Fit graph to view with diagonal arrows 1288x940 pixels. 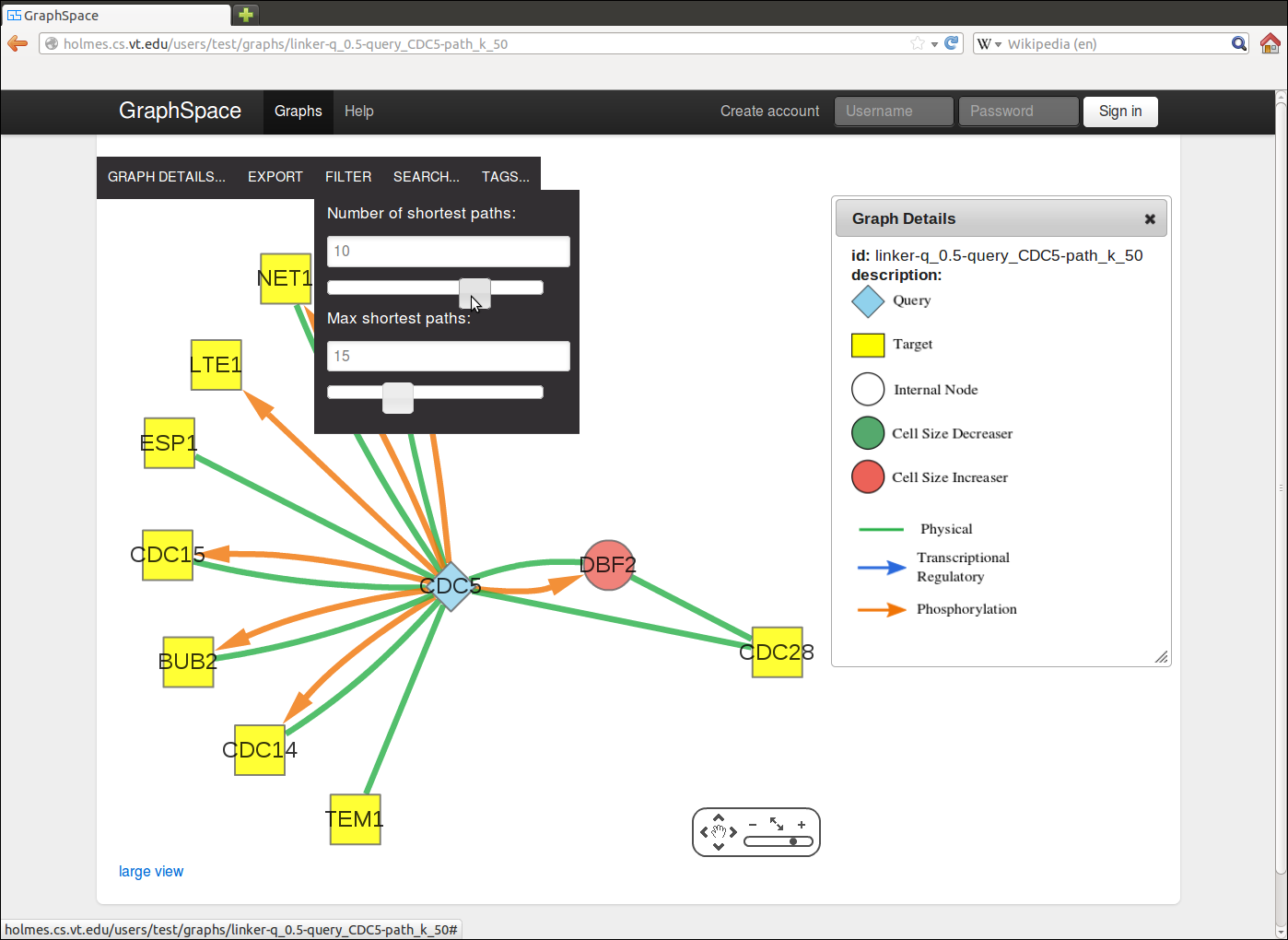point(777,824)
